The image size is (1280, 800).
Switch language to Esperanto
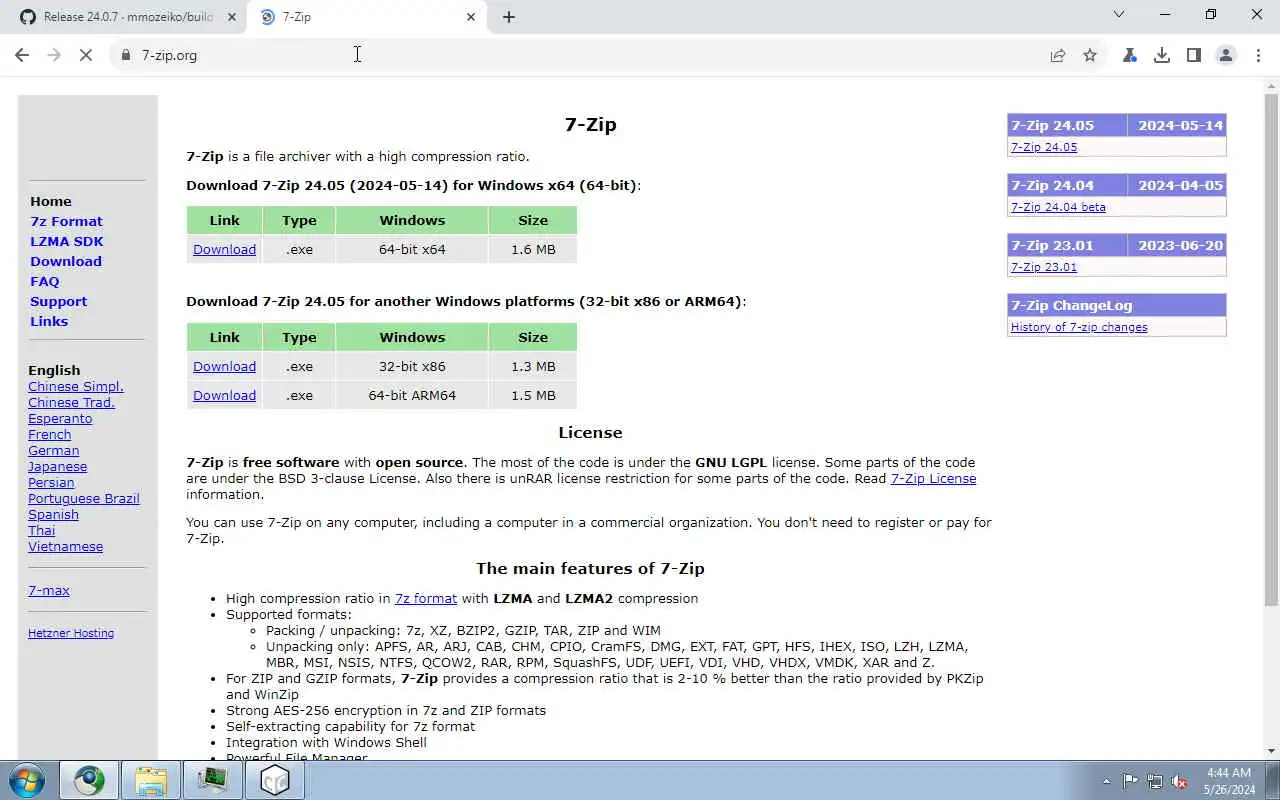60,418
